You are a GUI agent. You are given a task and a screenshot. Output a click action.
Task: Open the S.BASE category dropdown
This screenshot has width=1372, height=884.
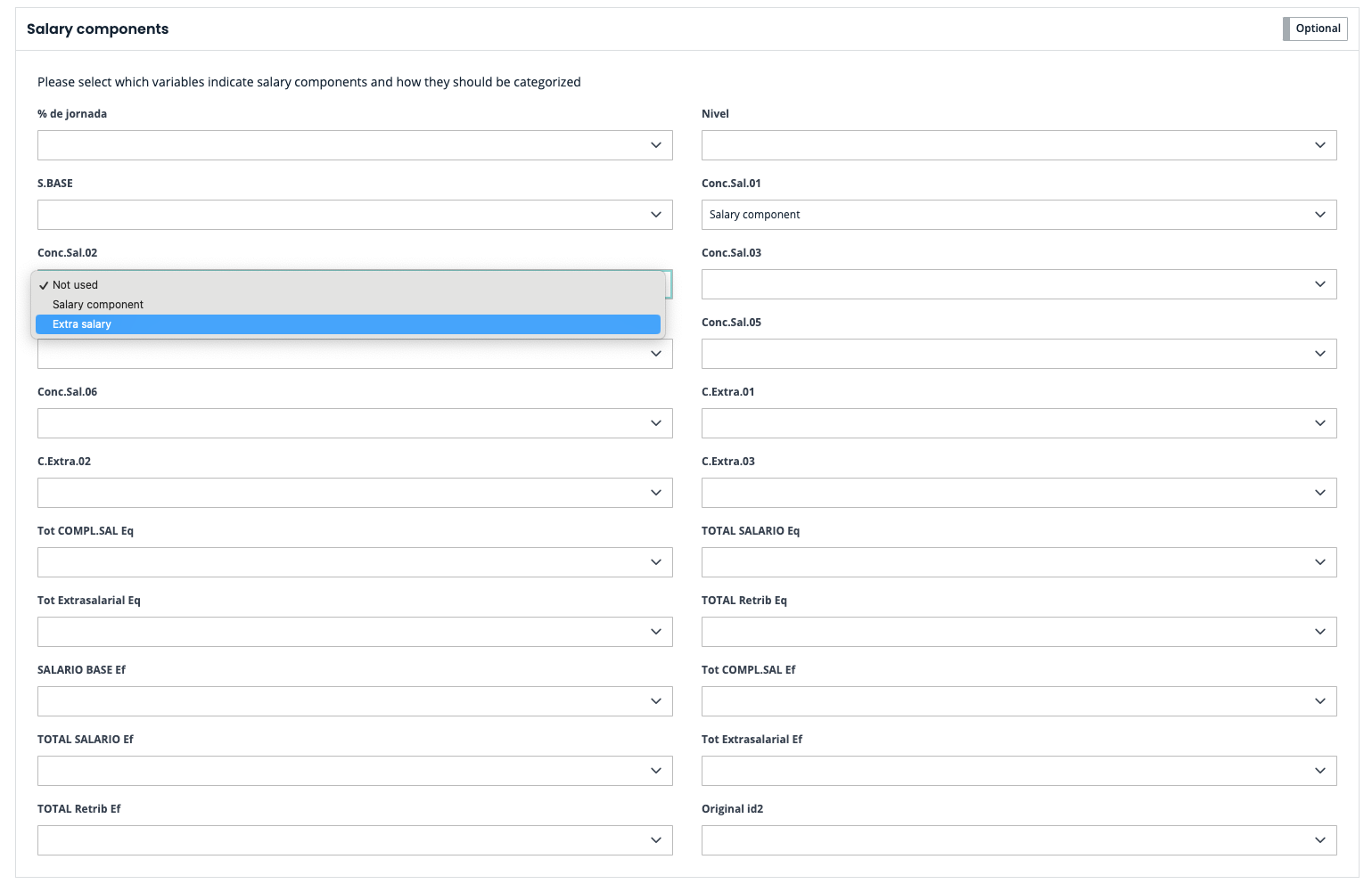coord(355,215)
